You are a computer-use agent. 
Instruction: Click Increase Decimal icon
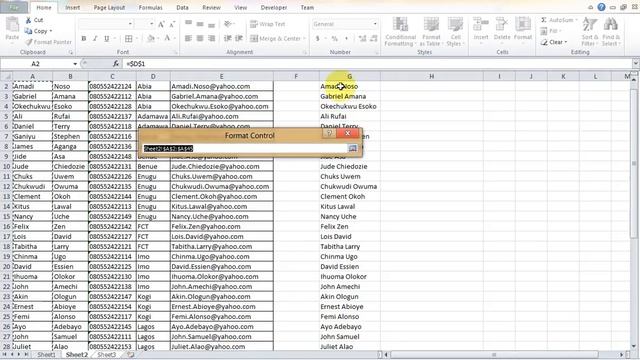click(362, 38)
